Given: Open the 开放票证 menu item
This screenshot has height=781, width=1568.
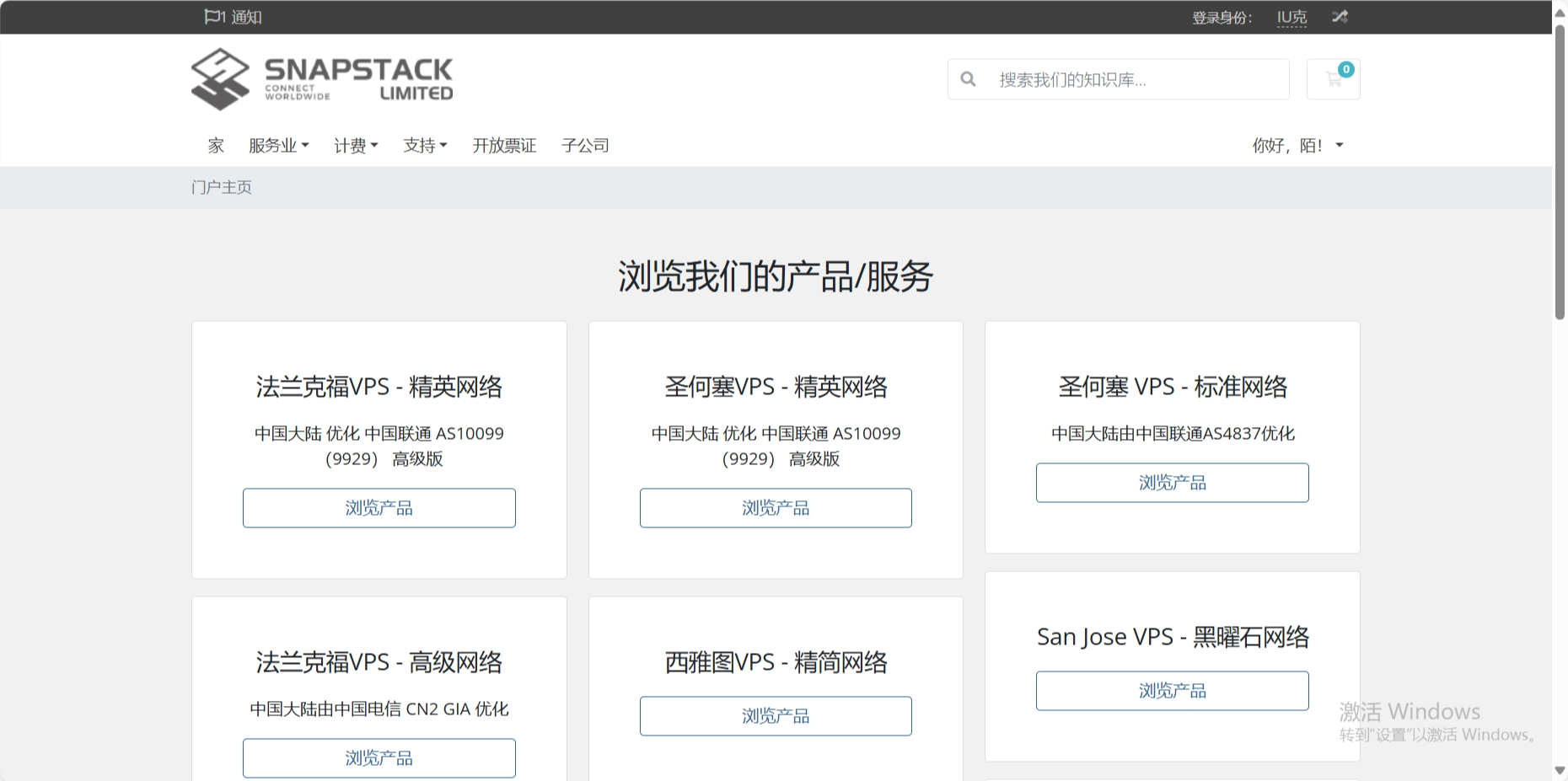Looking at the screenshot, I should coord(504,145).
